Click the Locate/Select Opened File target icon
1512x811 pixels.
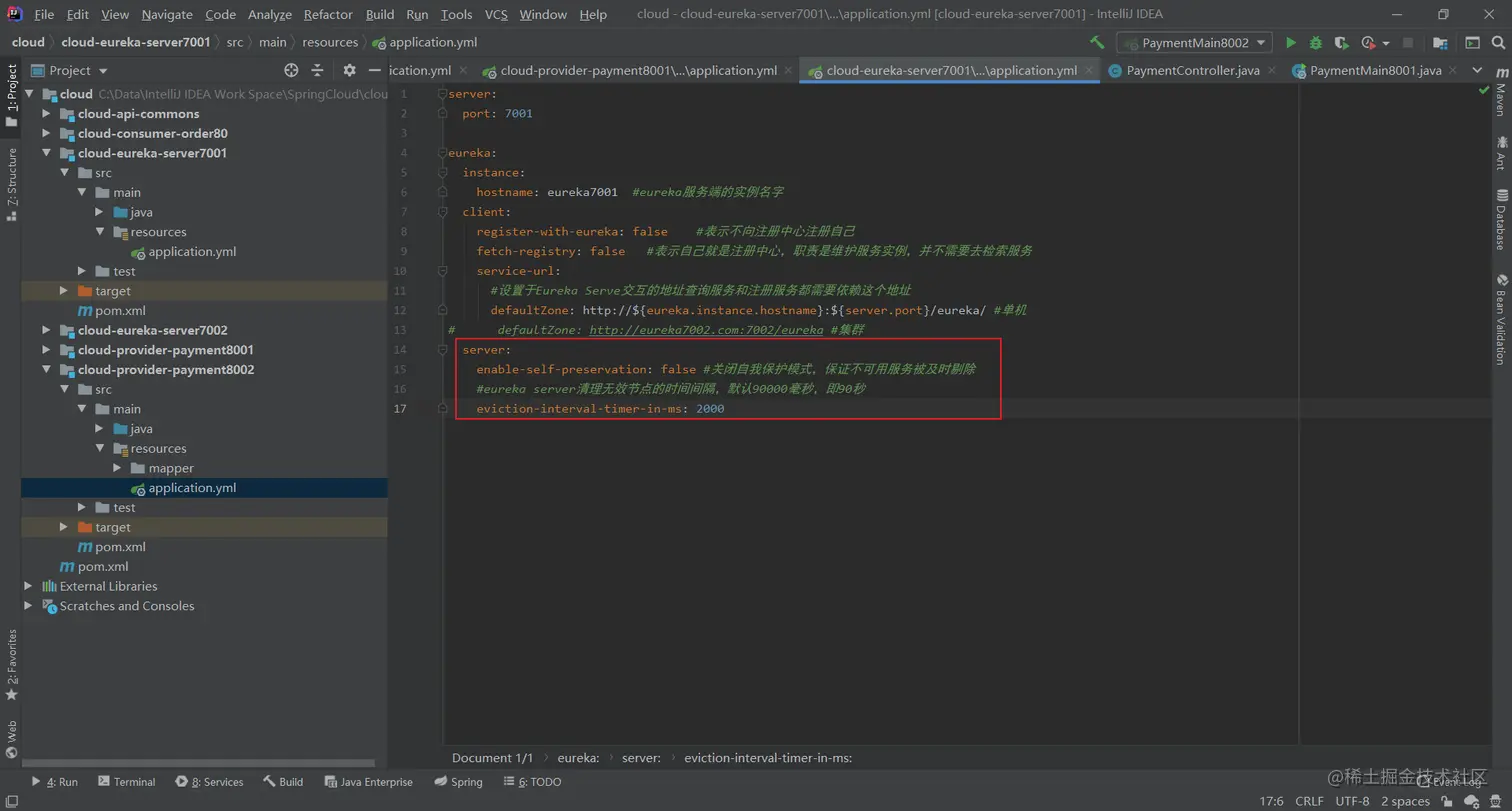click(x=291, y=70)
